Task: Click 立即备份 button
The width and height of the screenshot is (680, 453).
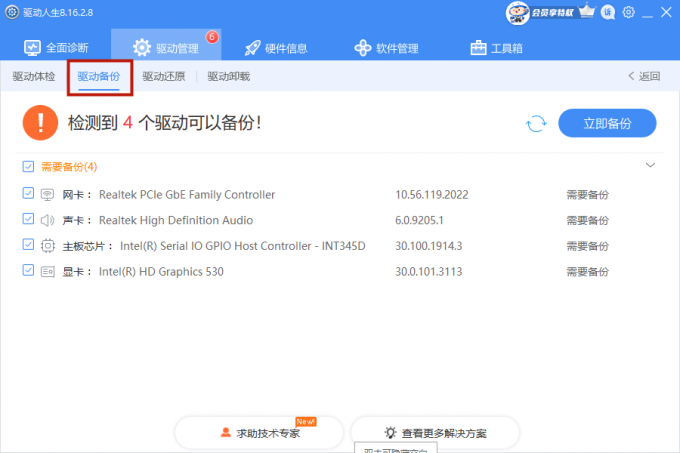Action: click(607, 124)
